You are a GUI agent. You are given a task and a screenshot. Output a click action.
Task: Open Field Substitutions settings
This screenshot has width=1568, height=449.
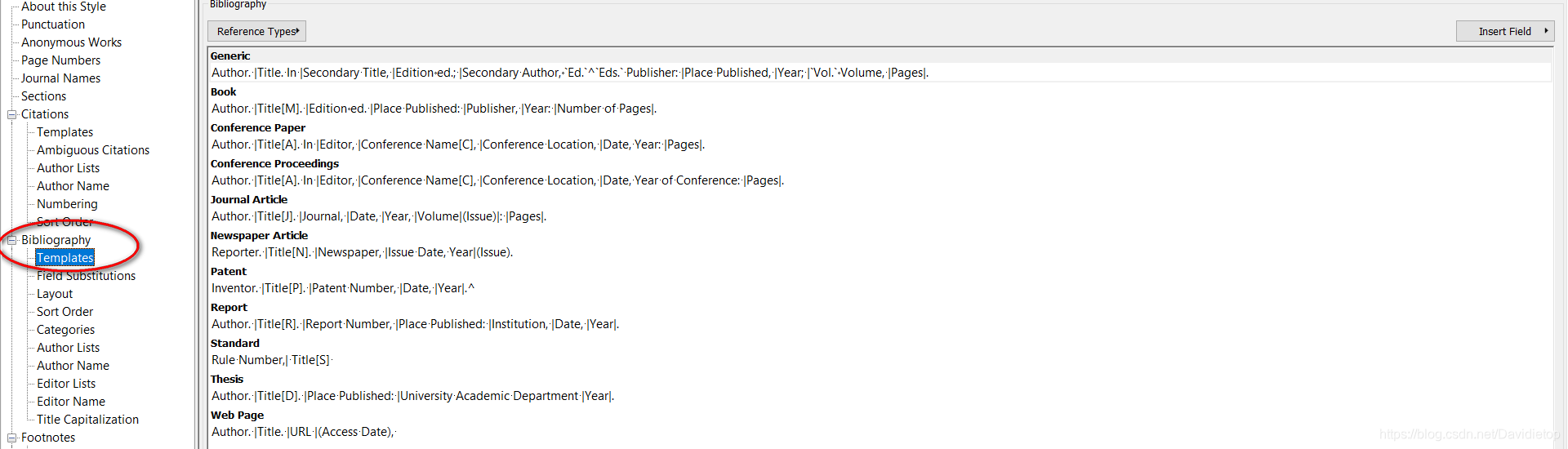tap(86, 276)
